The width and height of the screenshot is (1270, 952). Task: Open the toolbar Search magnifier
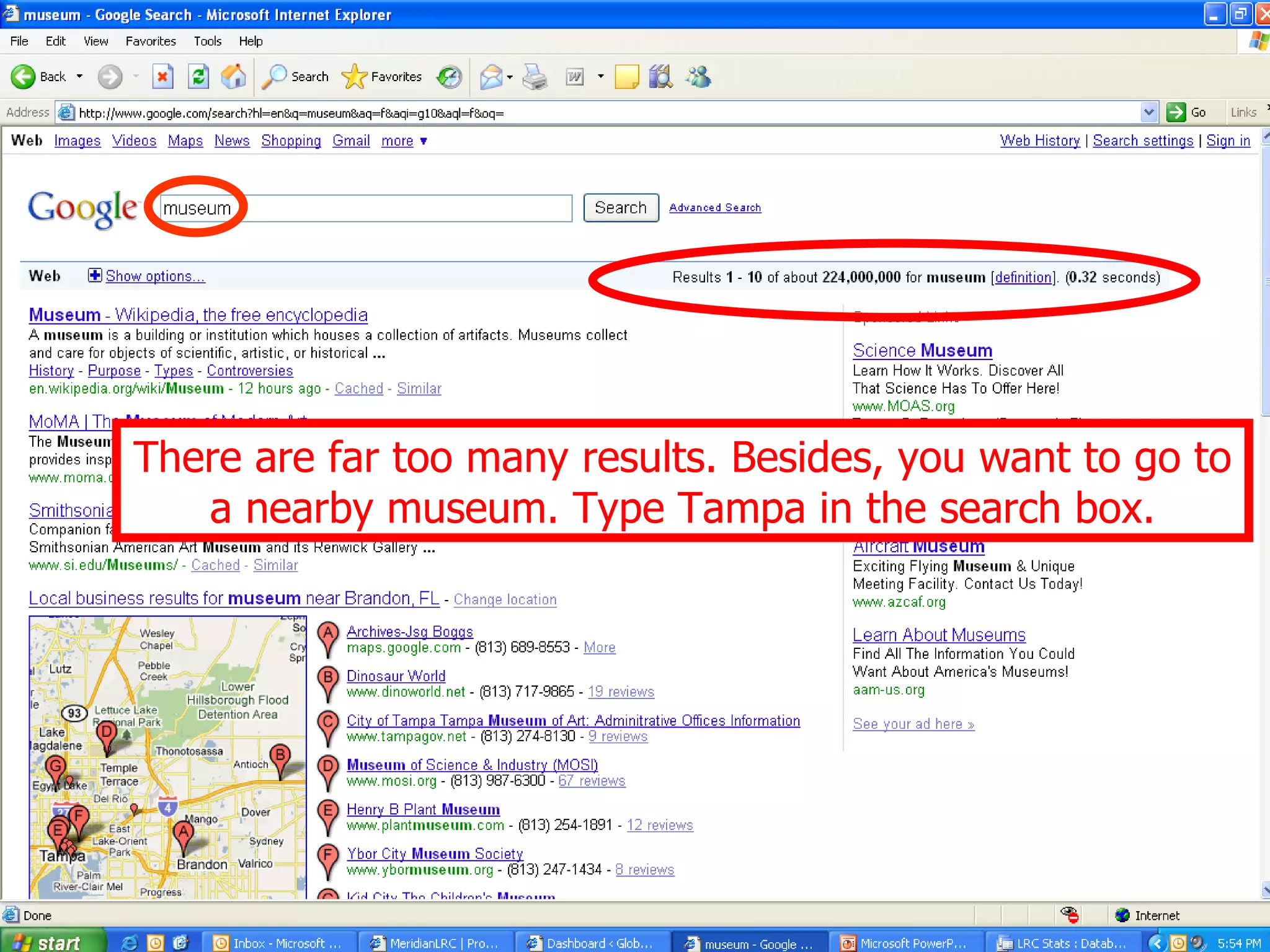(274, 77)
